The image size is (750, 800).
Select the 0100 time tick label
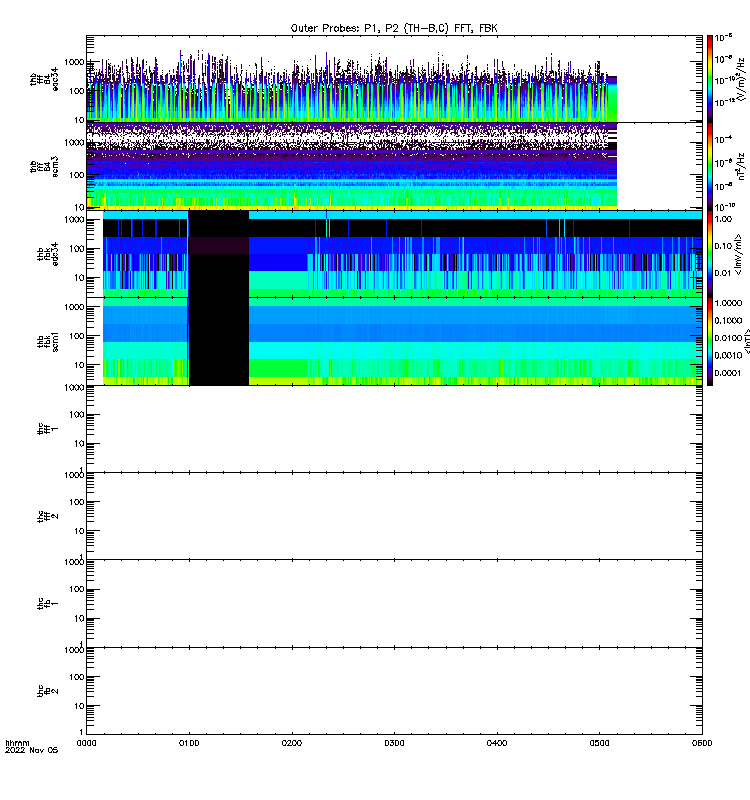[189, 743]
